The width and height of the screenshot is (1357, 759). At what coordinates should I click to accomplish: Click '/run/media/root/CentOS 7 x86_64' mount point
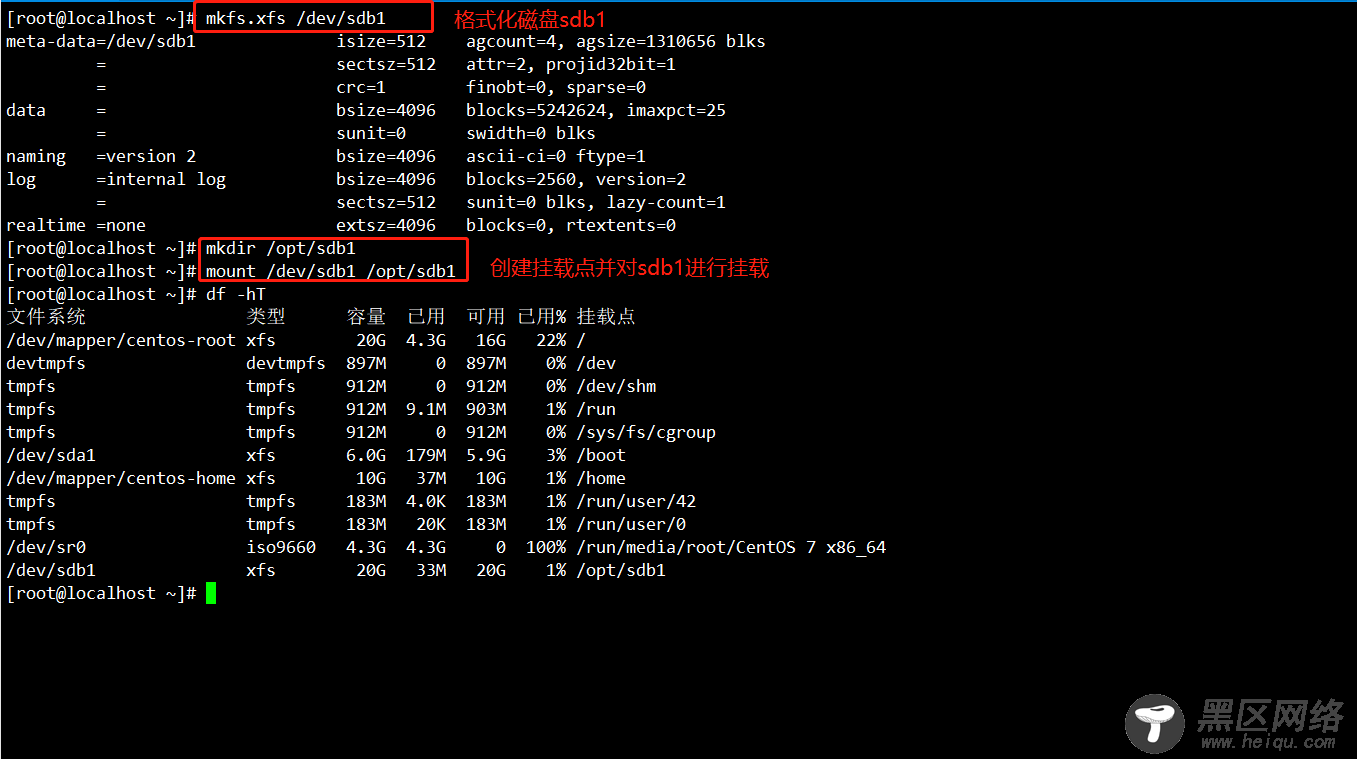(731, 547)
